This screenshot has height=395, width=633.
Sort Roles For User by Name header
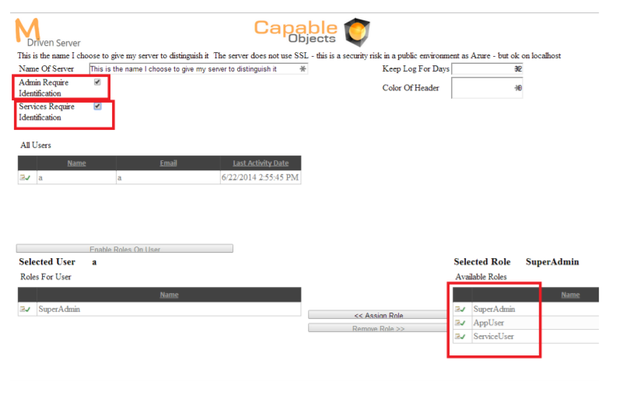169,295
